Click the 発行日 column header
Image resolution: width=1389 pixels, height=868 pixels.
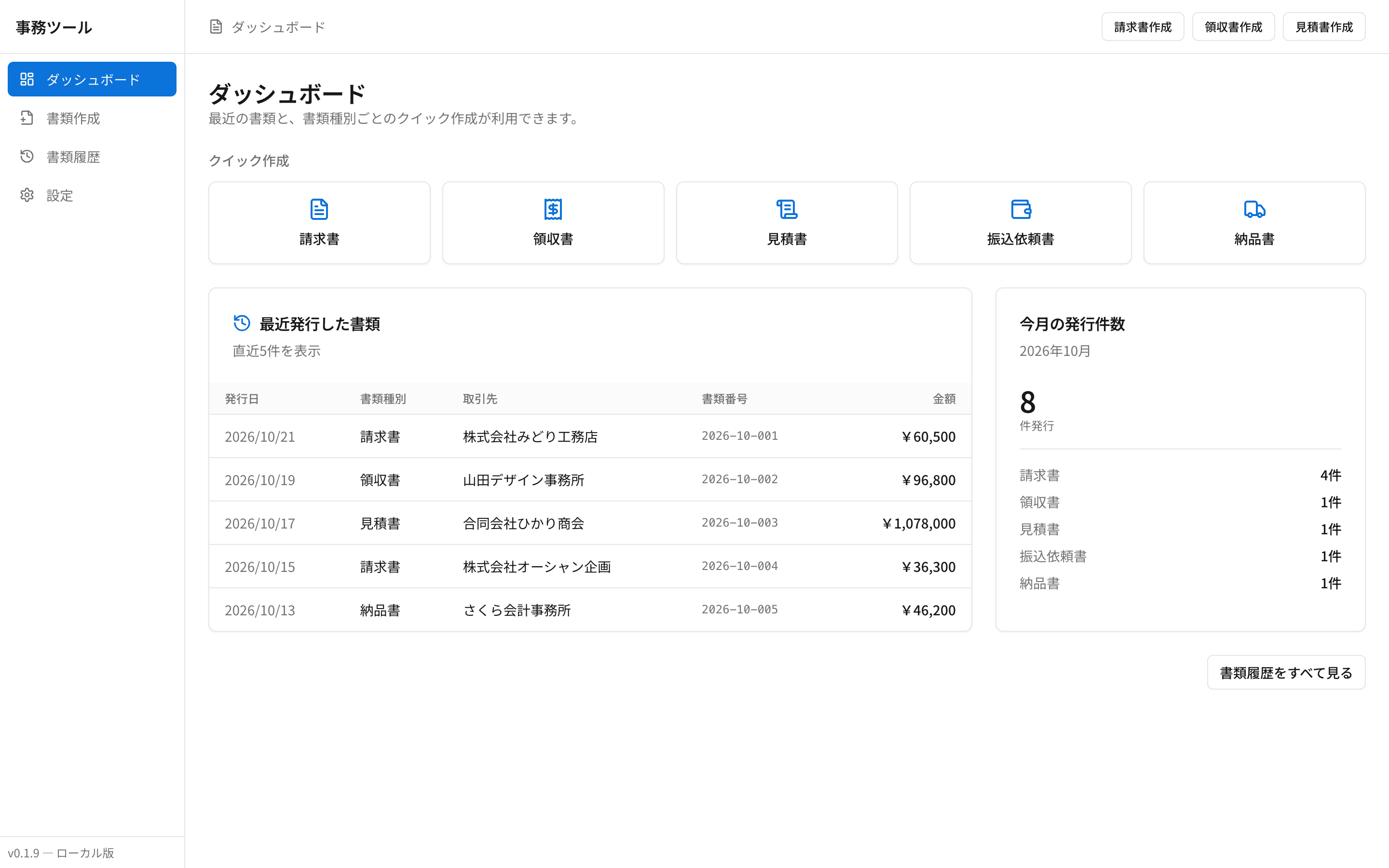(242, 399)
